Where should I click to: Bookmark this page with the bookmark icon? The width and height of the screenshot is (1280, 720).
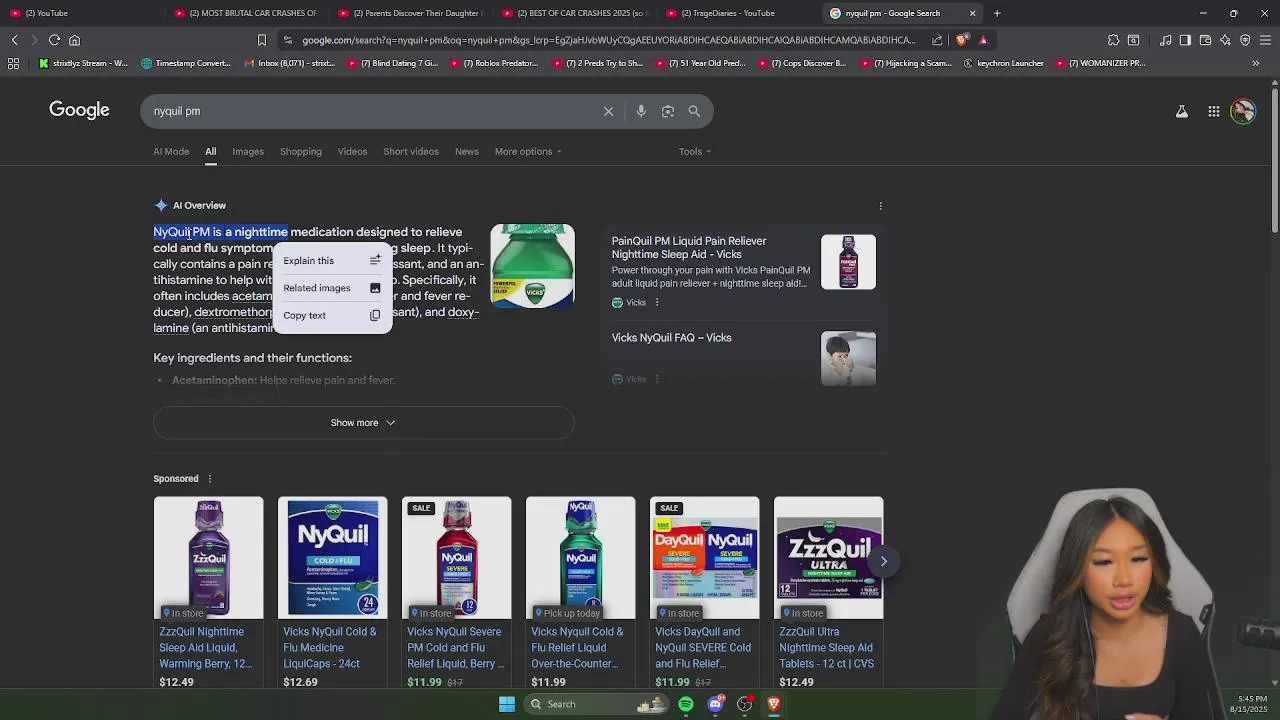click(x=262, y=40)
